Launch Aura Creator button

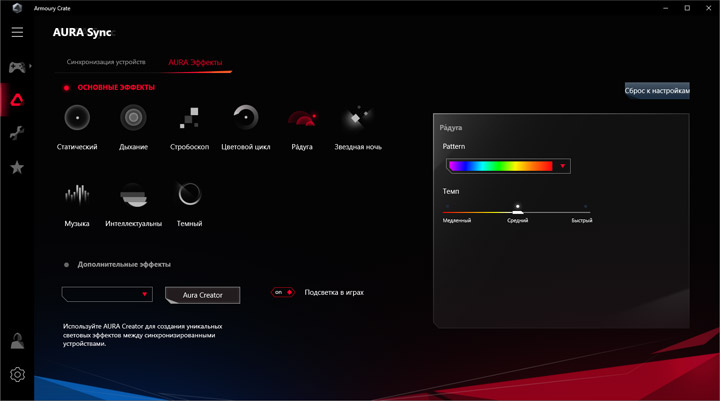(202, 295)
